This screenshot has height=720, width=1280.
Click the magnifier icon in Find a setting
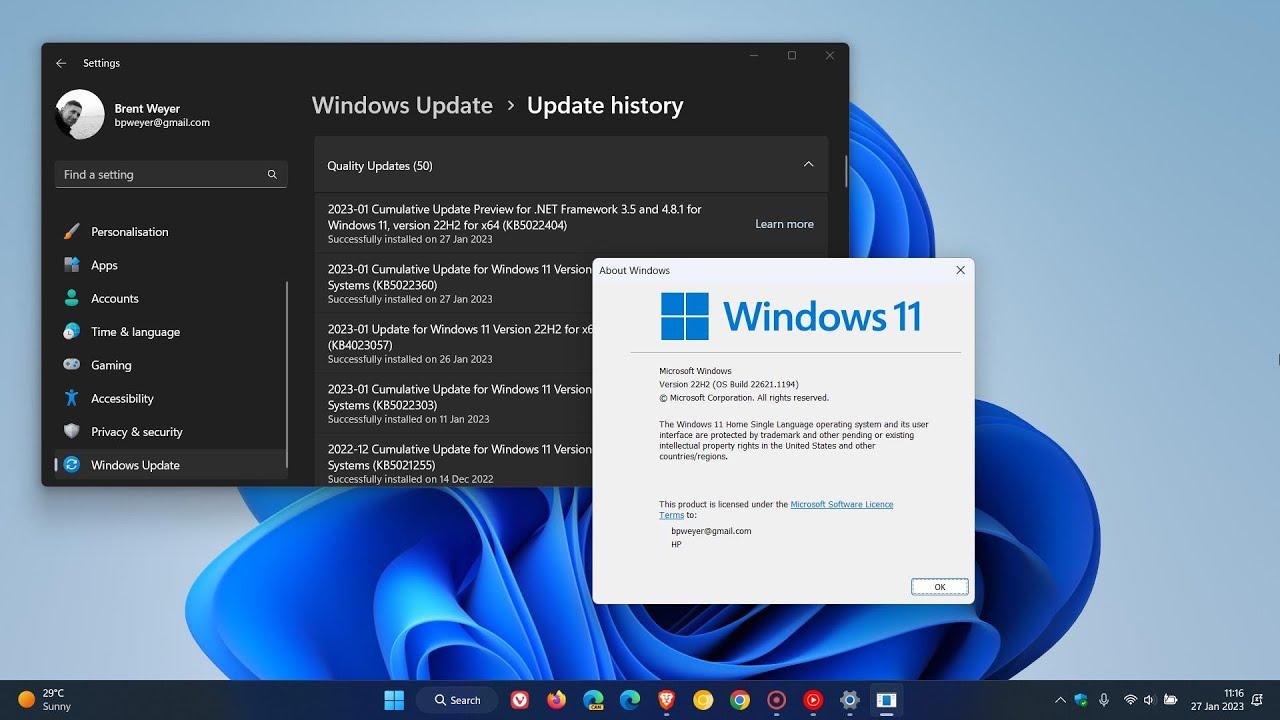click(272, 174)
